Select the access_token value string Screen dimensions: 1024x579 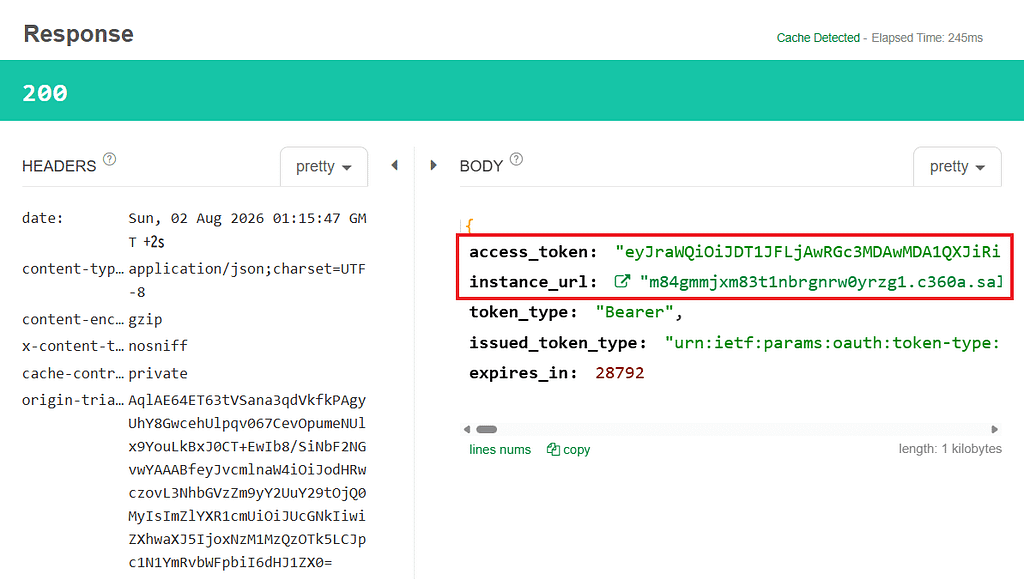click(808, 251)
